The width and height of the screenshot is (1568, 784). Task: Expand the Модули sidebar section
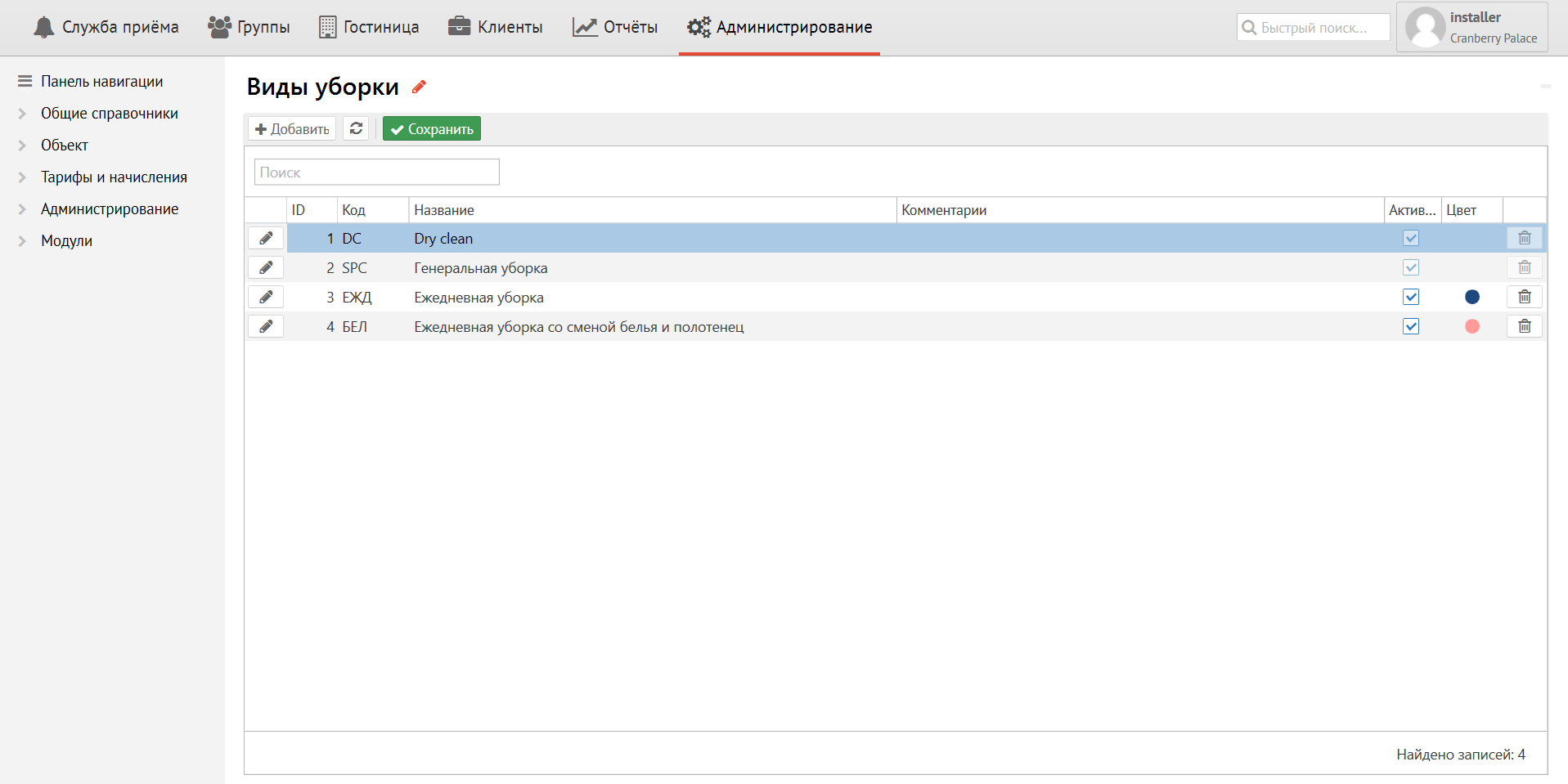(23, 241)
